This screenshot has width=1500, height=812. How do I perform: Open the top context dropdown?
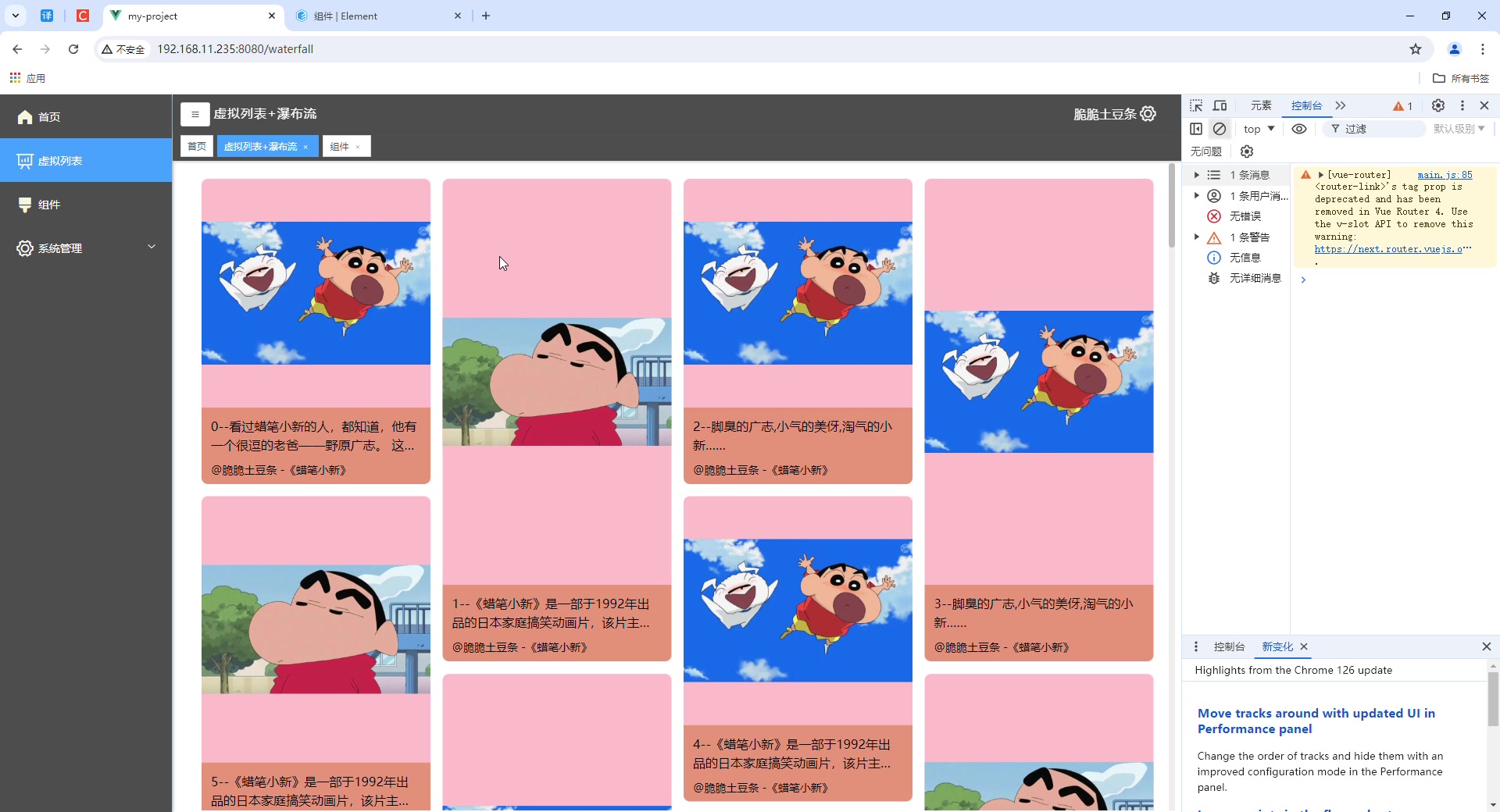pyautogui.click(x=1259, y=129)
